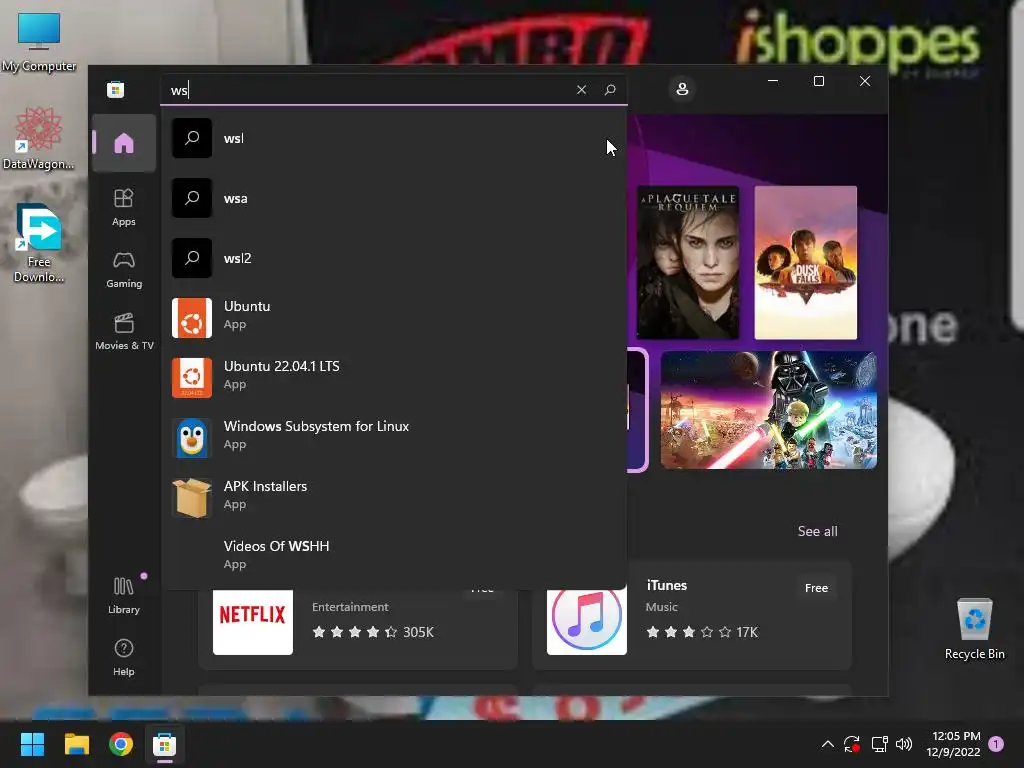
Task: Click the Ubuntu suggestion text
Action: point(247,306)
